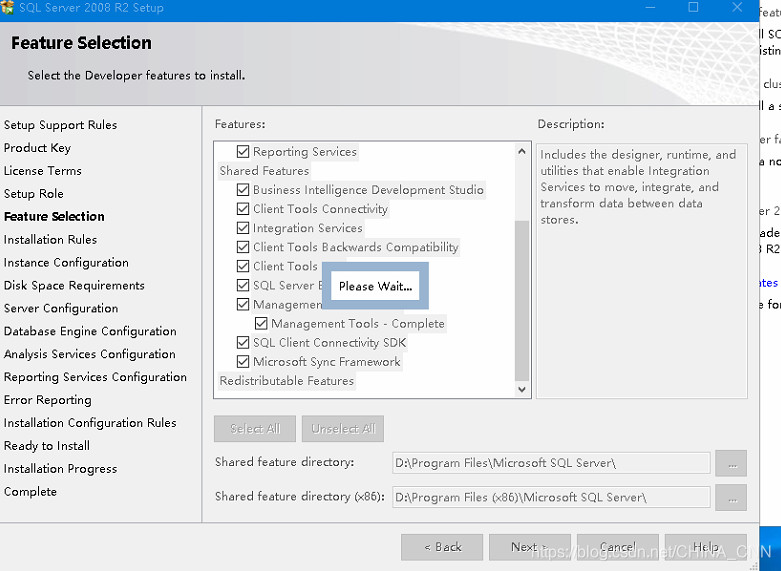781x571 pixels.
Task: Click the SQL Server Setup title bar icon
Action: coord(7,7)
